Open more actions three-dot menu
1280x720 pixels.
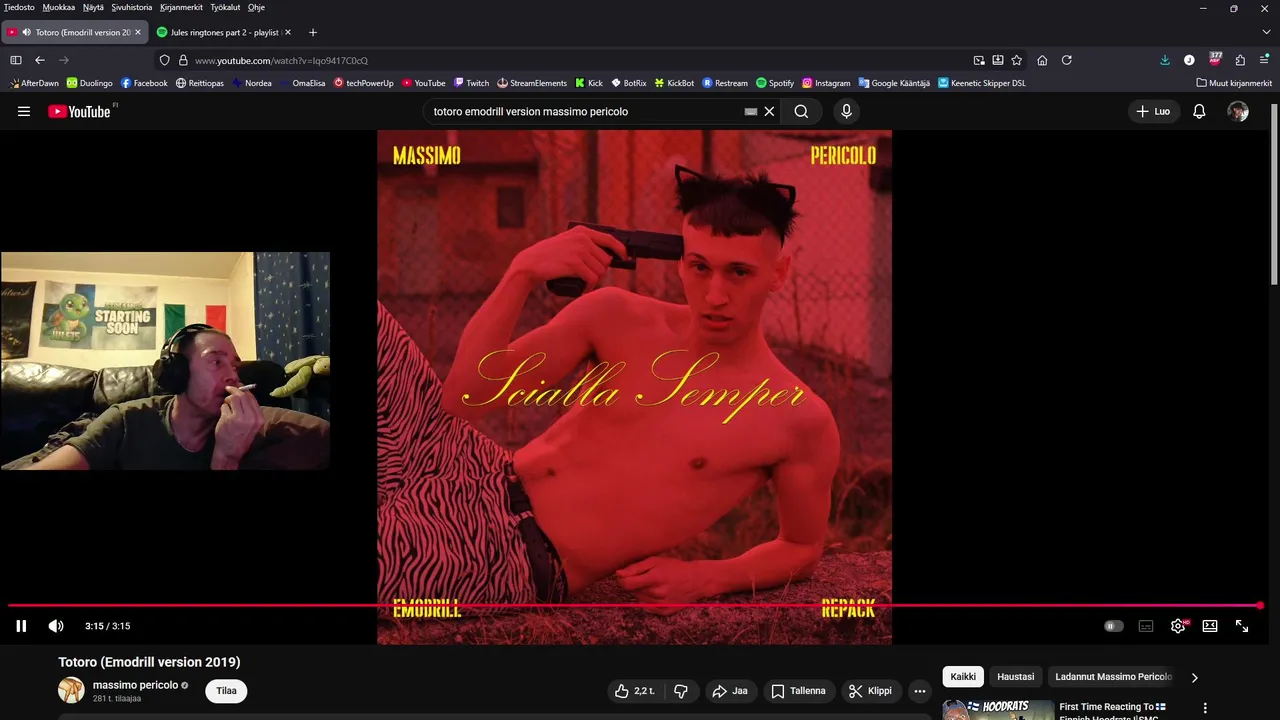click(x=920, y=691)
